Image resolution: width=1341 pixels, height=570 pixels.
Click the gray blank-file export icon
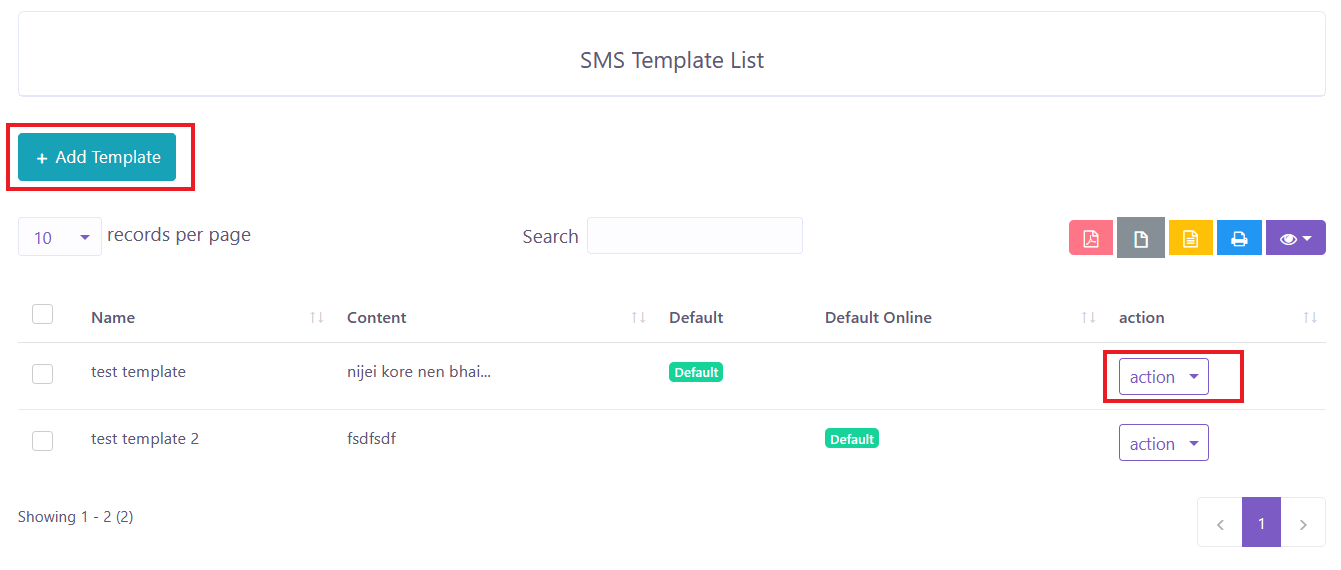pos(1140,238)
